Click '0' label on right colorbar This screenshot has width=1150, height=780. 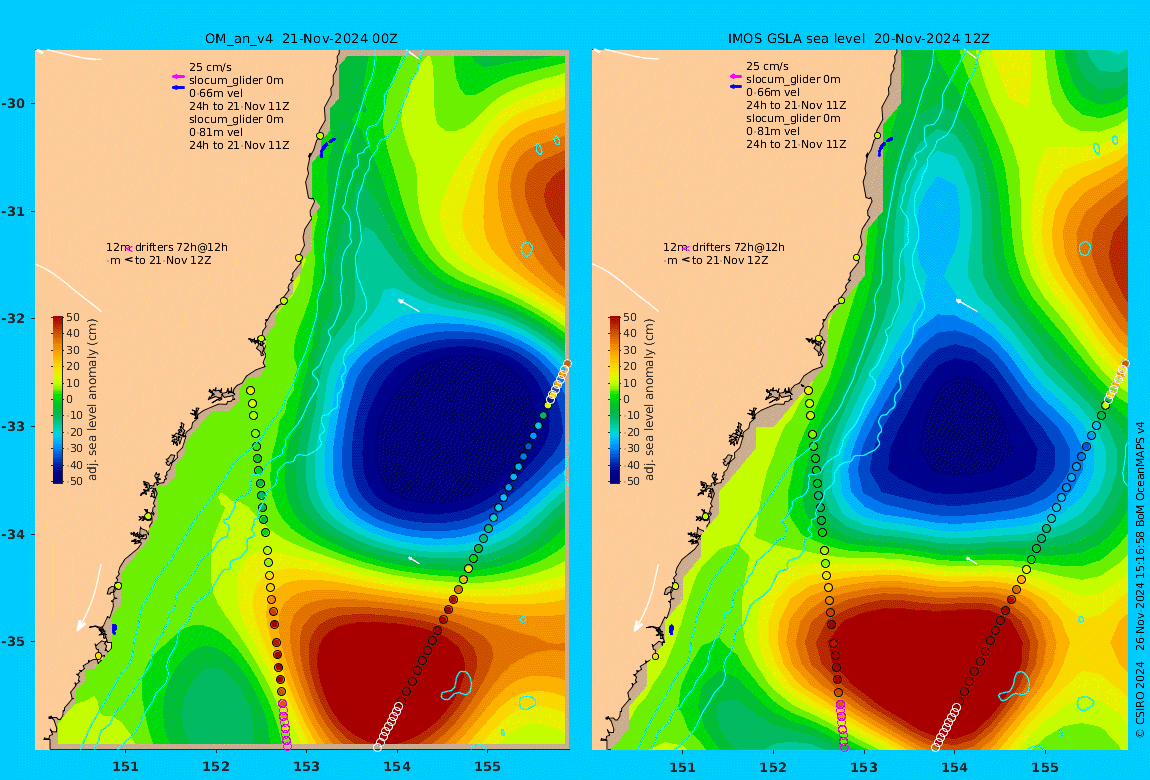click(626, 400)
